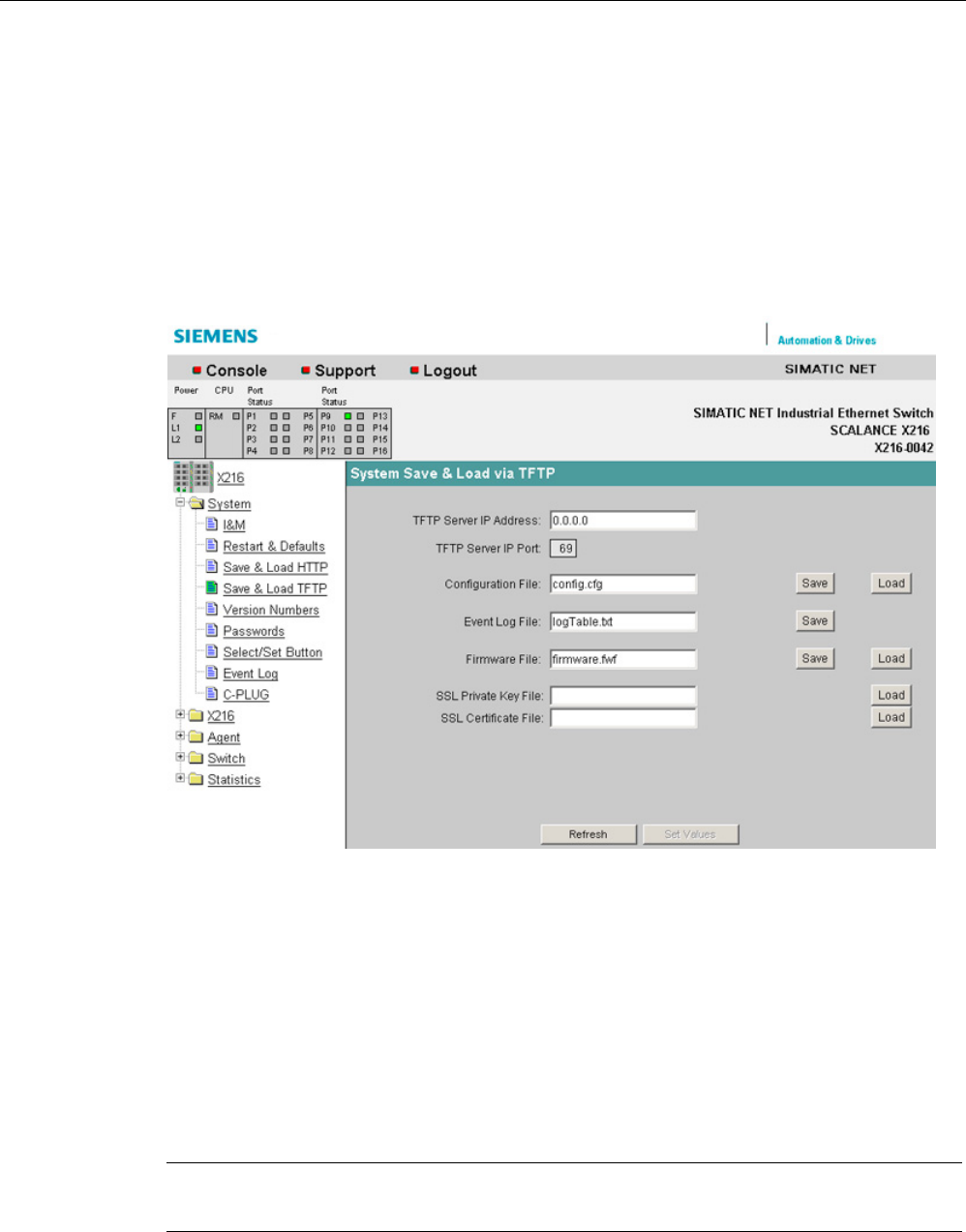Expand the Statistics folder

coord(180,778)
